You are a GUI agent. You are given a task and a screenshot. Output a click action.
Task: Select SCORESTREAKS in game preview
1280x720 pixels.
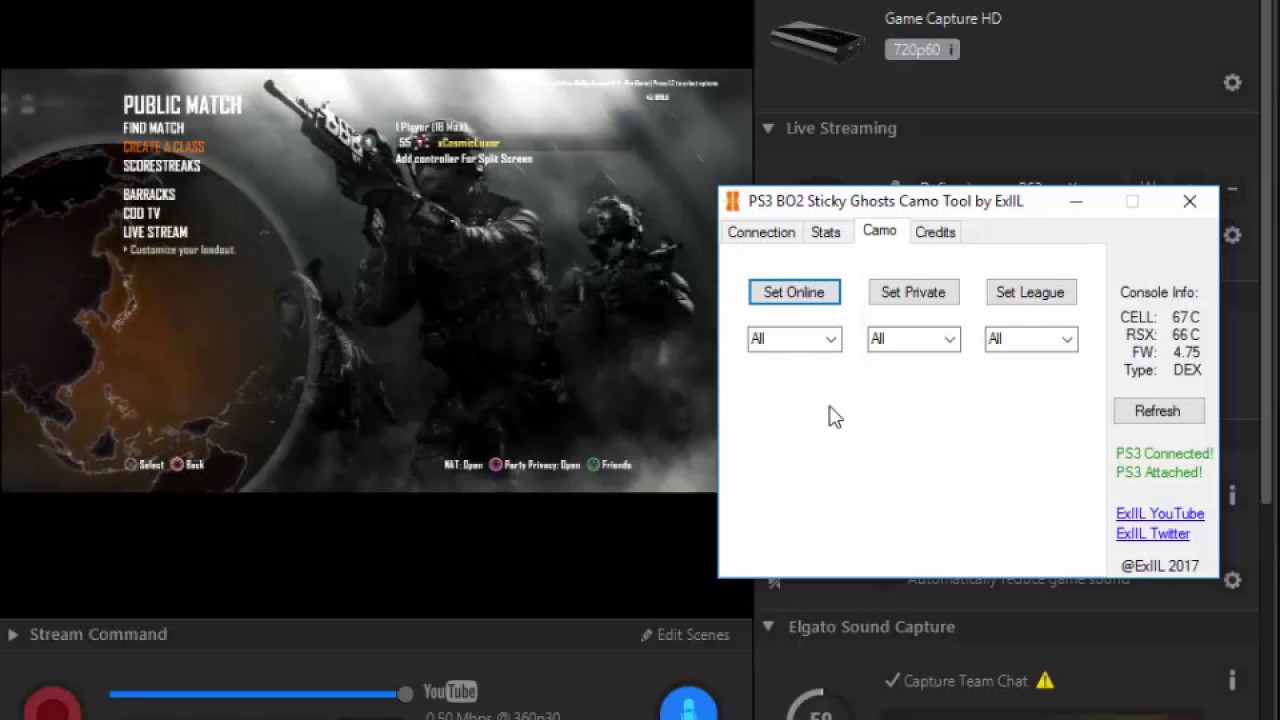pyautogui.click(x=162, y=166)
